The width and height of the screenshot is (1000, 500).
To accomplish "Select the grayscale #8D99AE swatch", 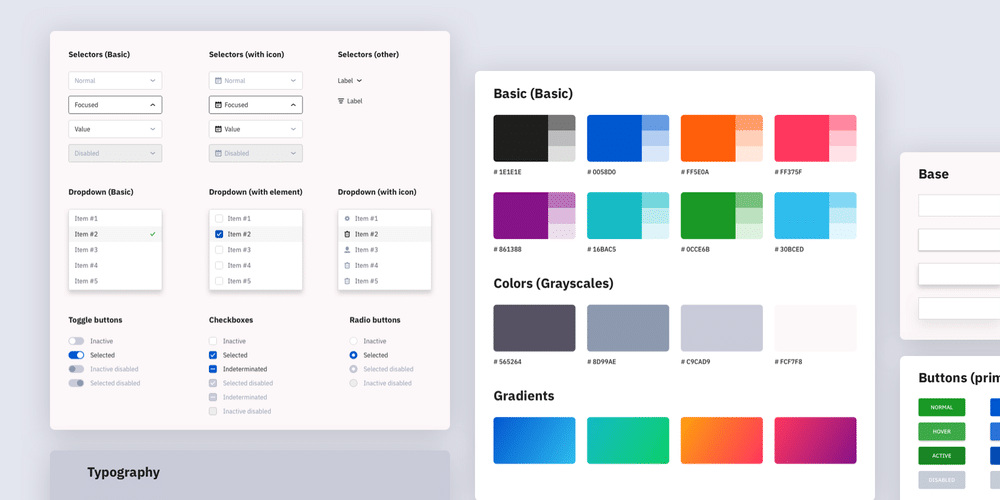I will click(628, 328).
